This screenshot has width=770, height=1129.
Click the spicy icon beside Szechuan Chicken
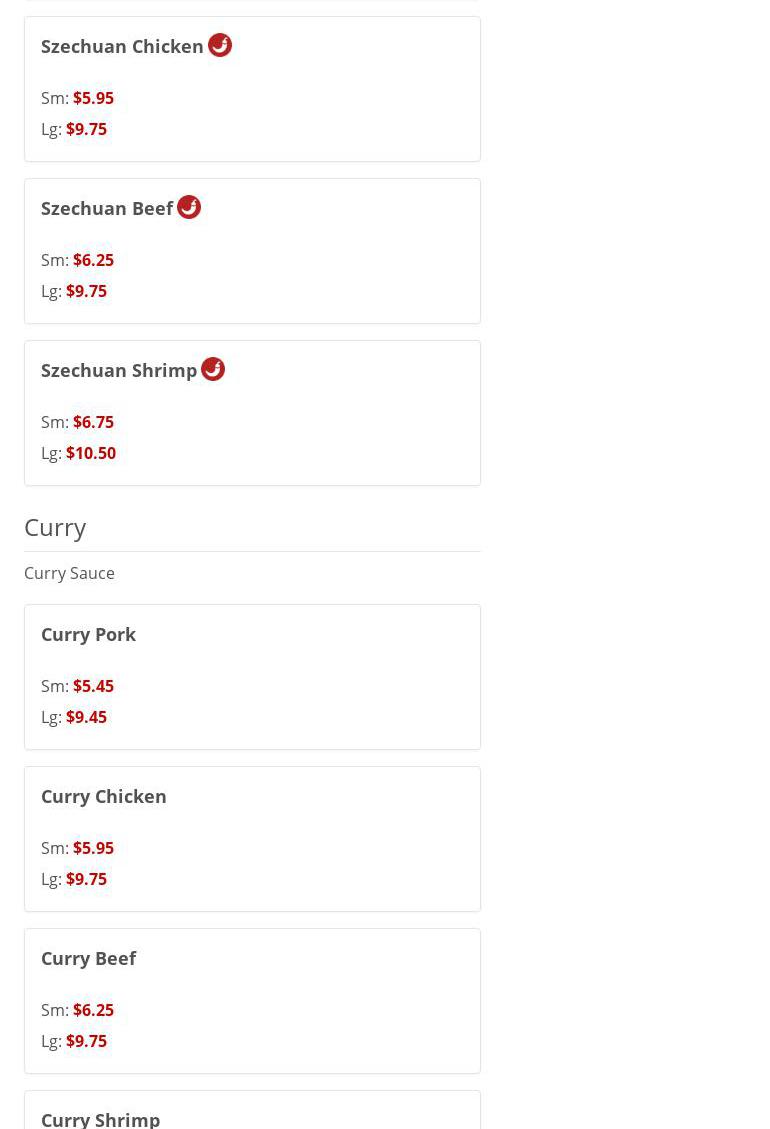point(220,45)
